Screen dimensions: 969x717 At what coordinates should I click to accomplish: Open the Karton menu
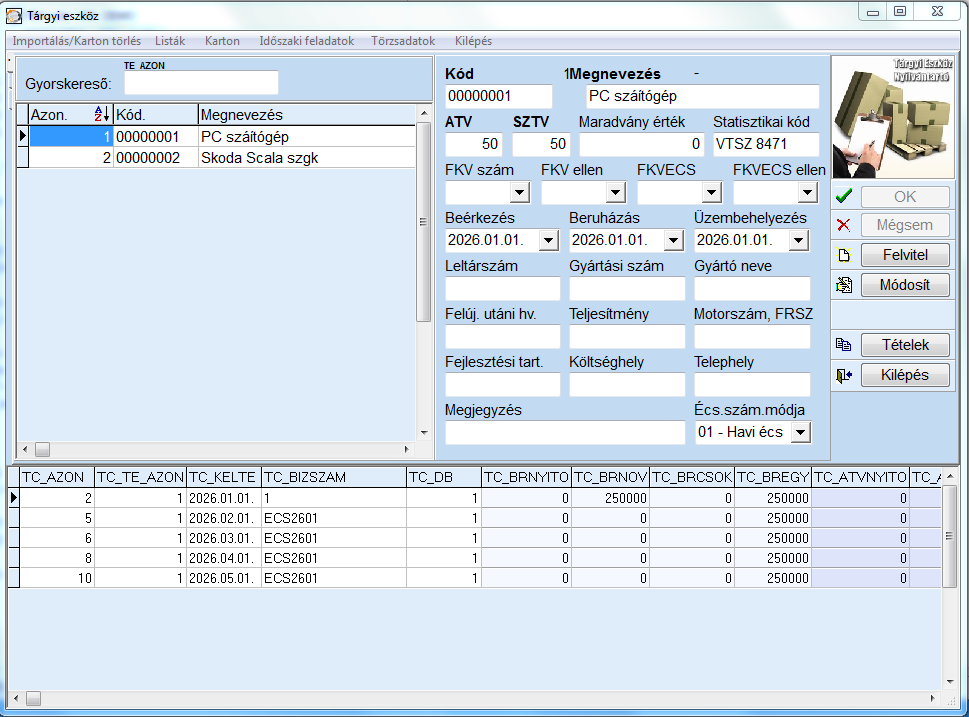point(222,41)
